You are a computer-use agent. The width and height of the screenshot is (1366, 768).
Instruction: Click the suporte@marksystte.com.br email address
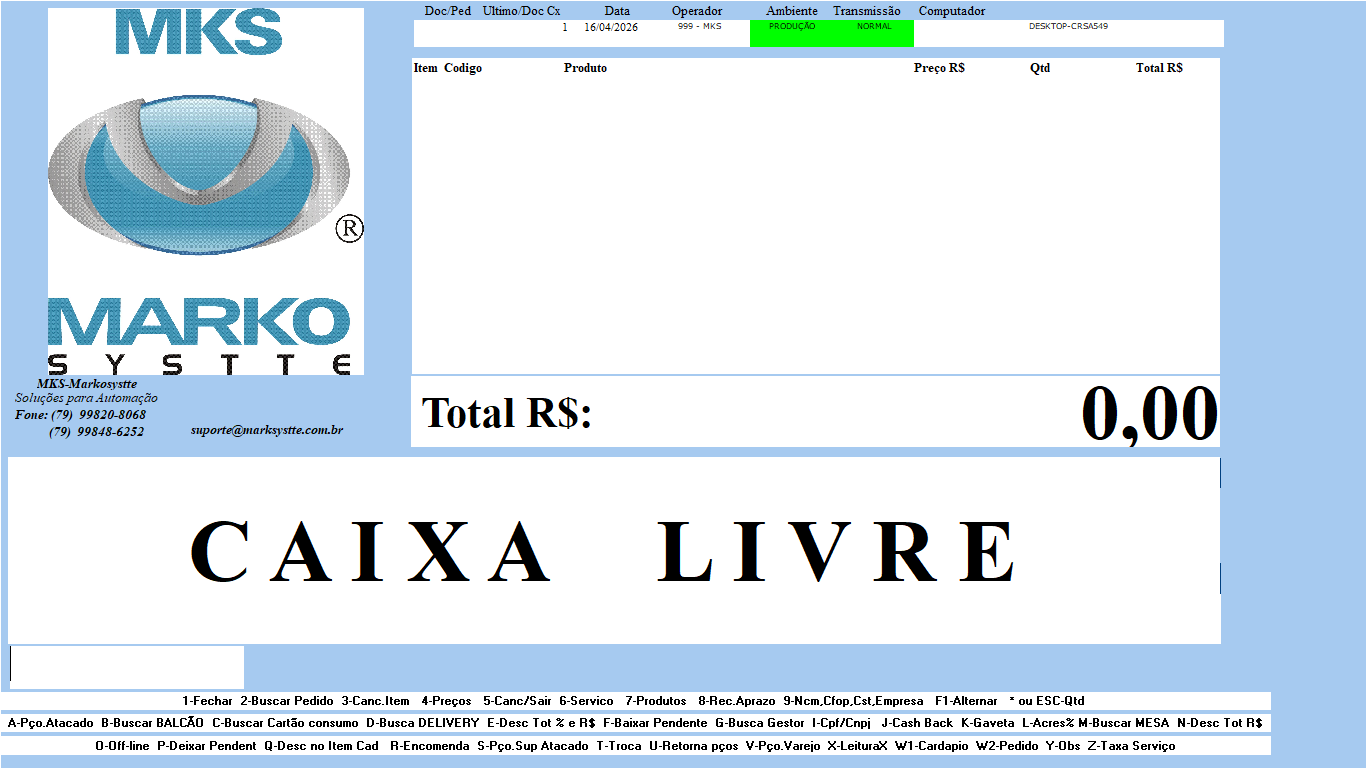point(267,430)
